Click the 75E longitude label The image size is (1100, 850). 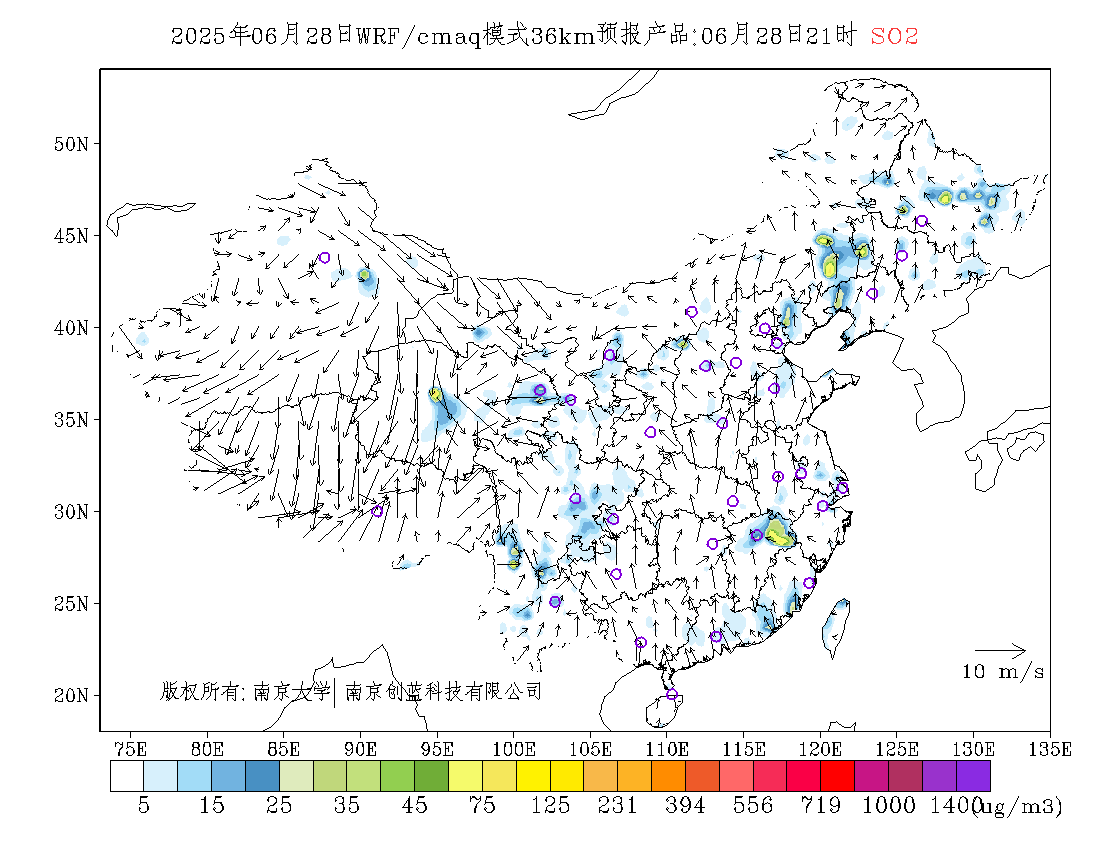[x=130, y=750]
